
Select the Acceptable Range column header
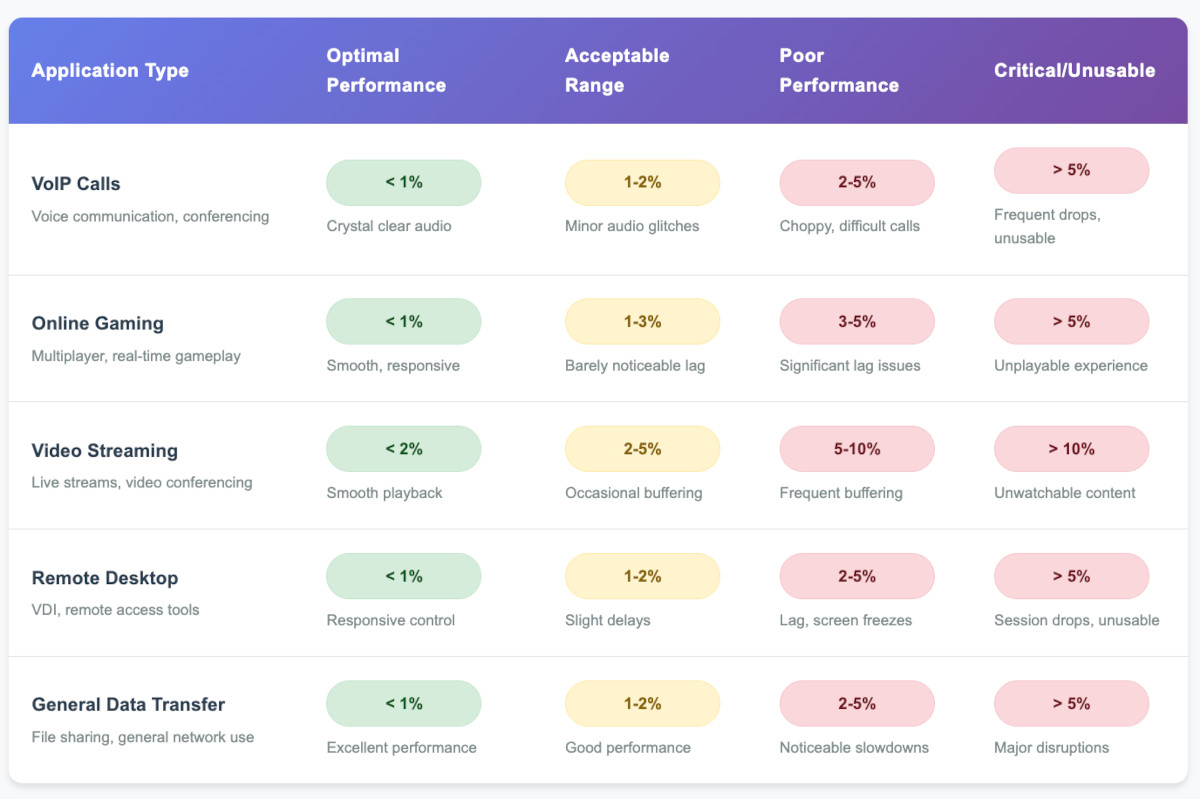[616, 70]
